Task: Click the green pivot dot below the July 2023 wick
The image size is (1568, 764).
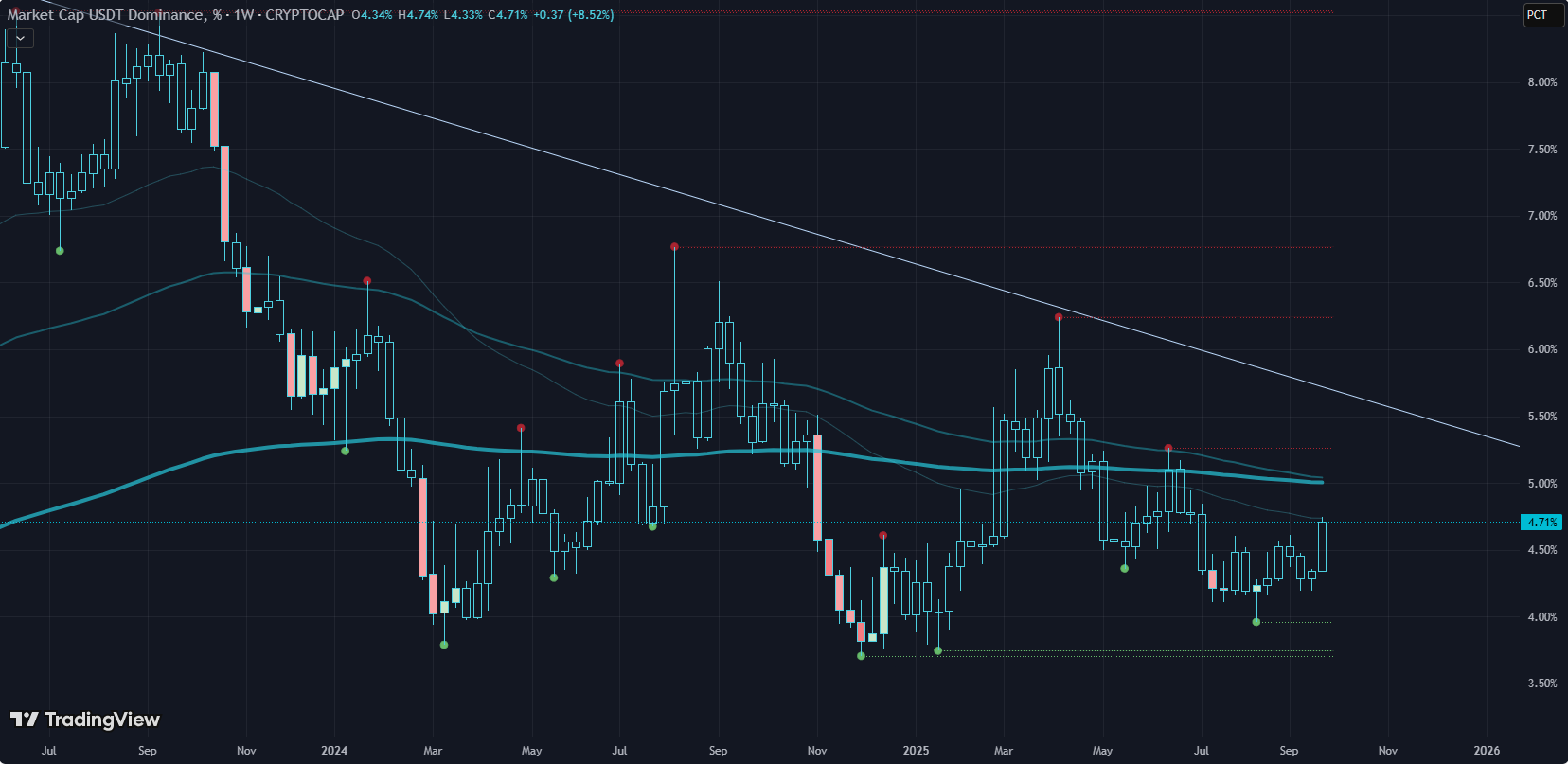Action: [x=60, y=251]
